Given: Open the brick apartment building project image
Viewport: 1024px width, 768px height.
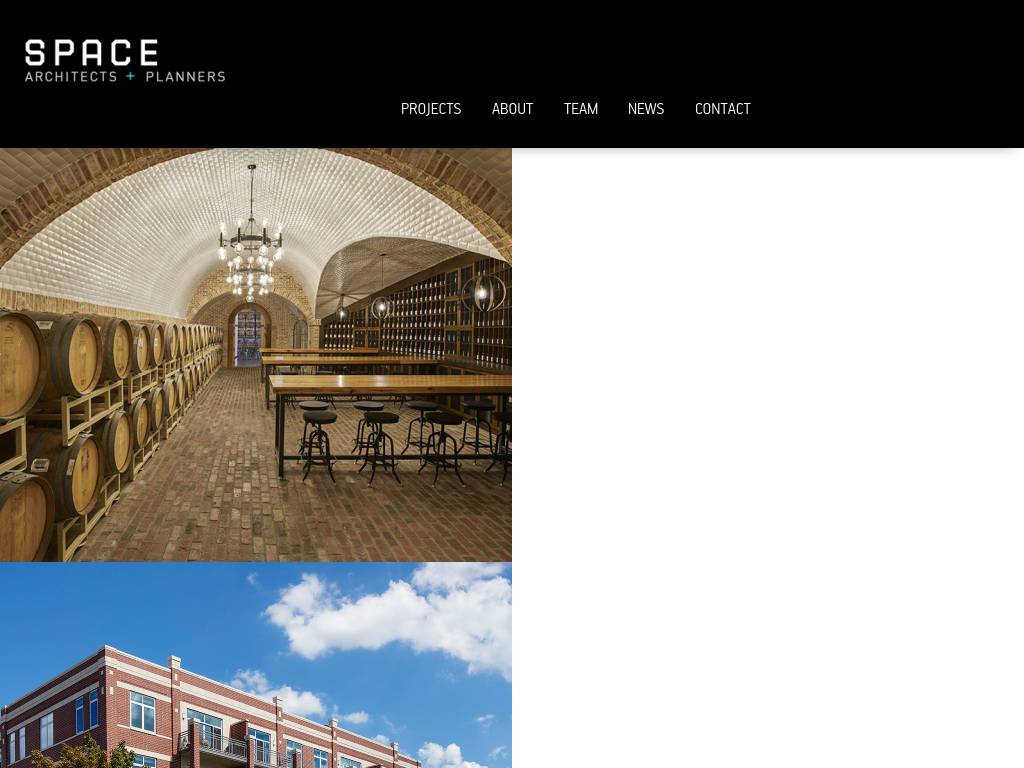Looking at the screenshot, I should pos(255,665).
